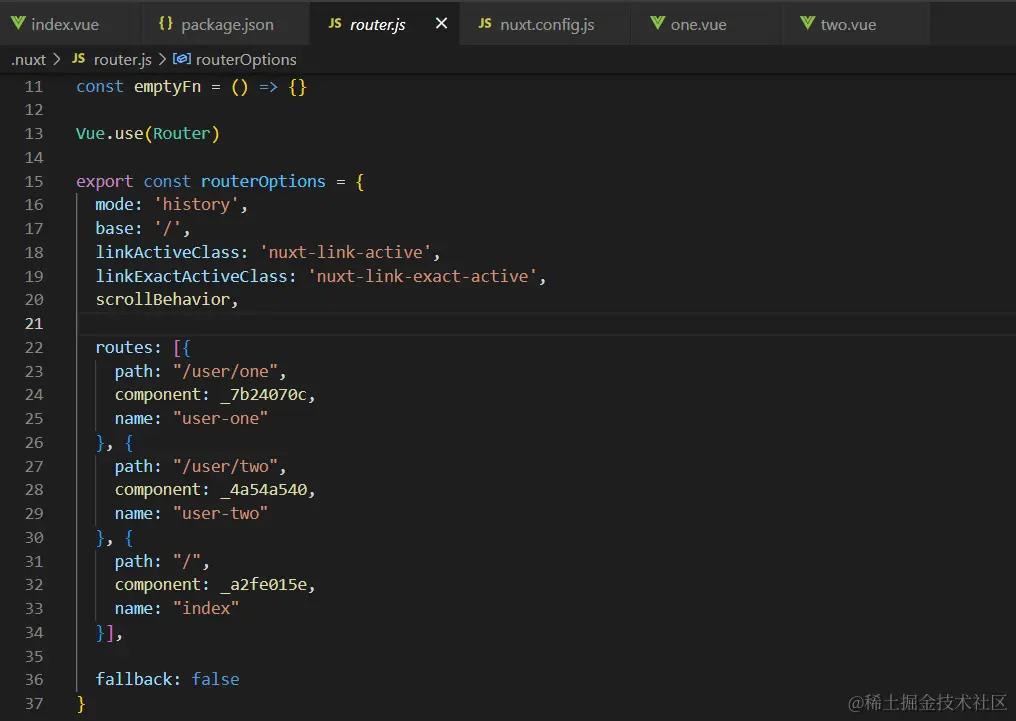1016x721 pixels.
Task: Click the "user-one" name string
Action: tap(220, 418)
